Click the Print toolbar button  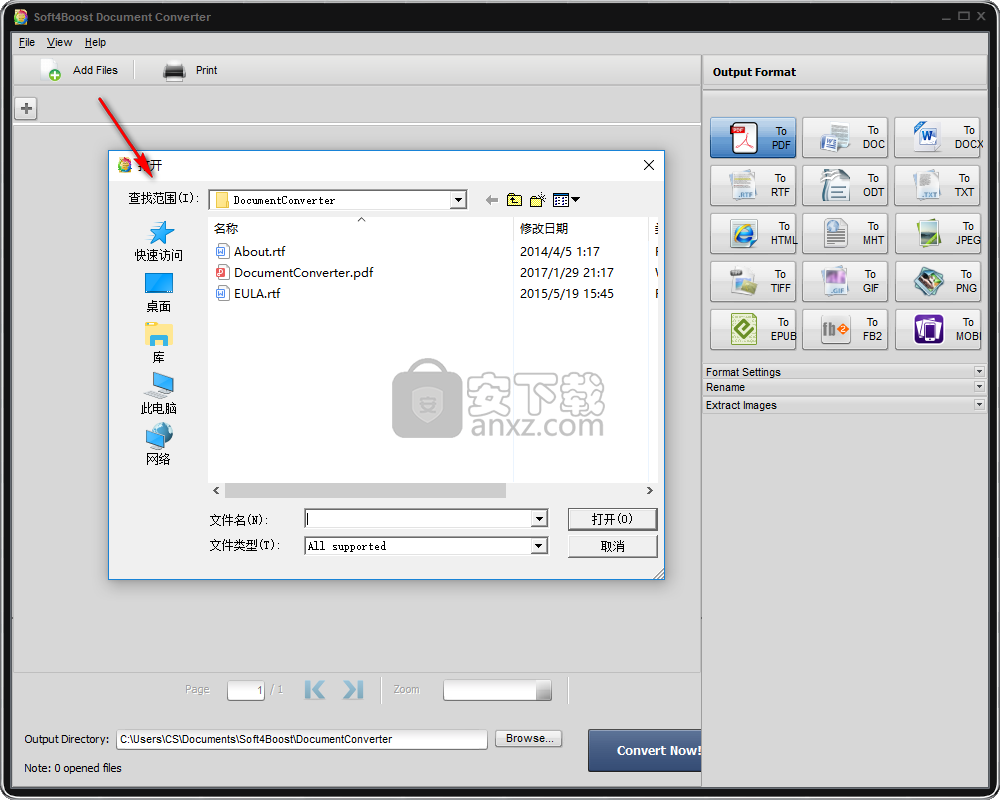190,70
